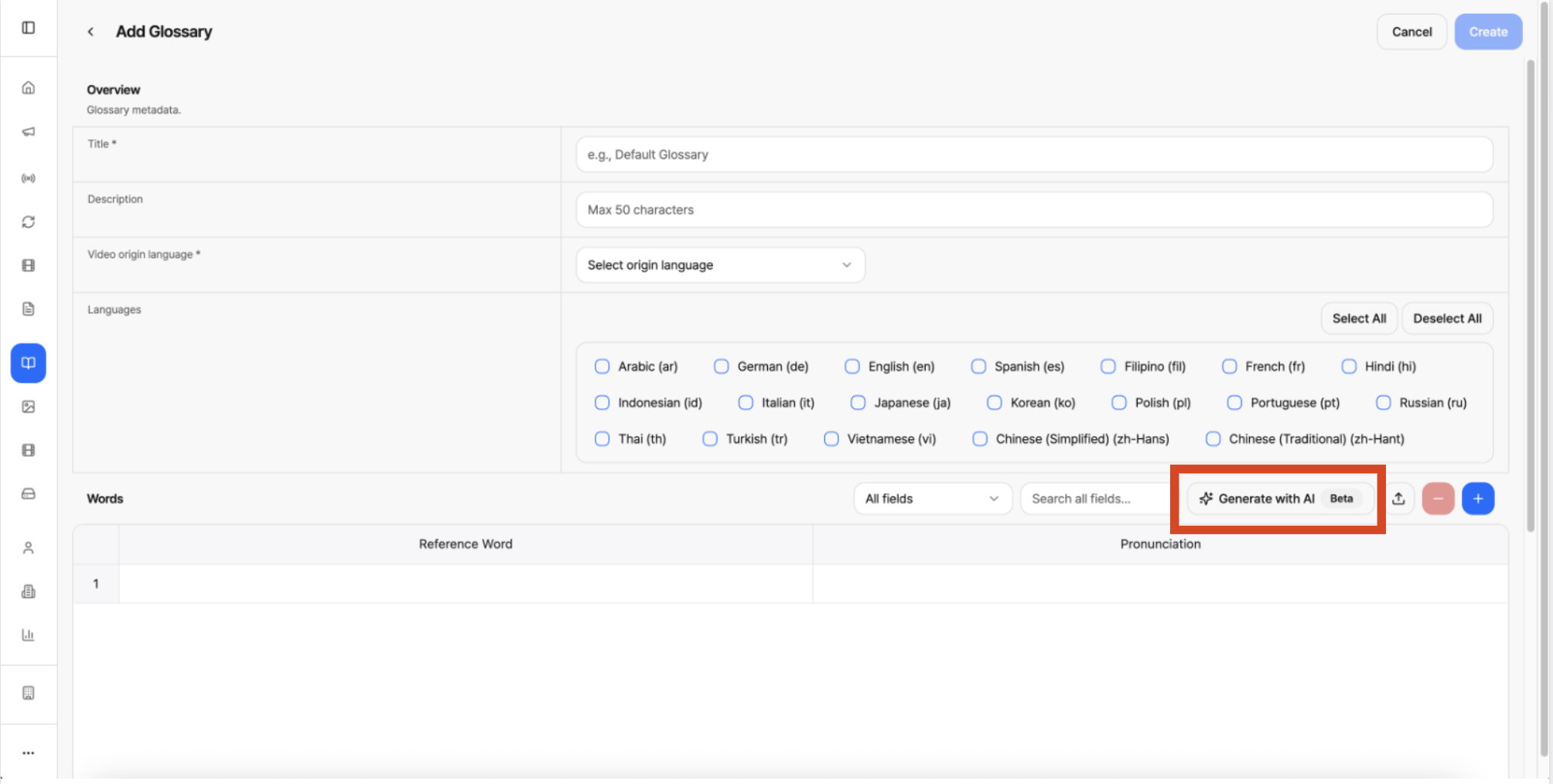Check the English (en) language
The width and height of the screenshot is (1553, 784).
pyautogui.click(x=852, y=366)
